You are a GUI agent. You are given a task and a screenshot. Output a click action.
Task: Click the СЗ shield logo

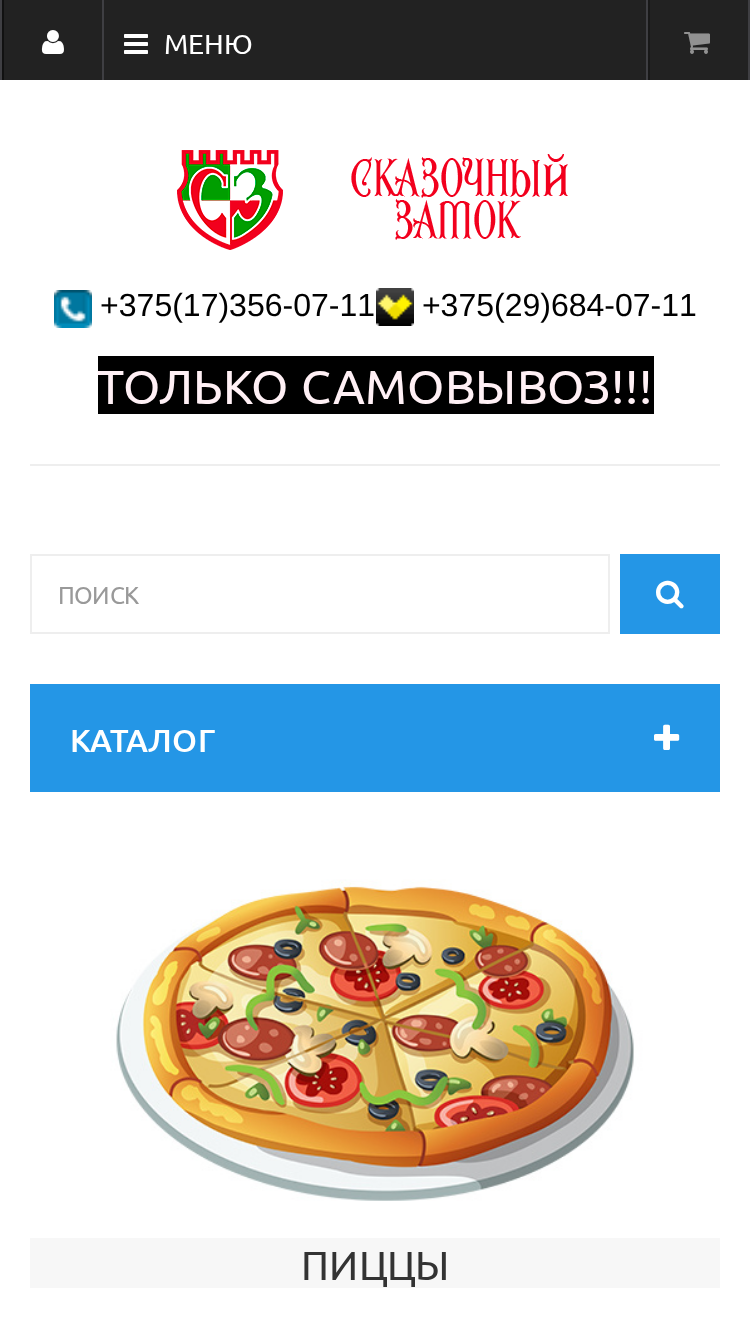click(230, 199)
